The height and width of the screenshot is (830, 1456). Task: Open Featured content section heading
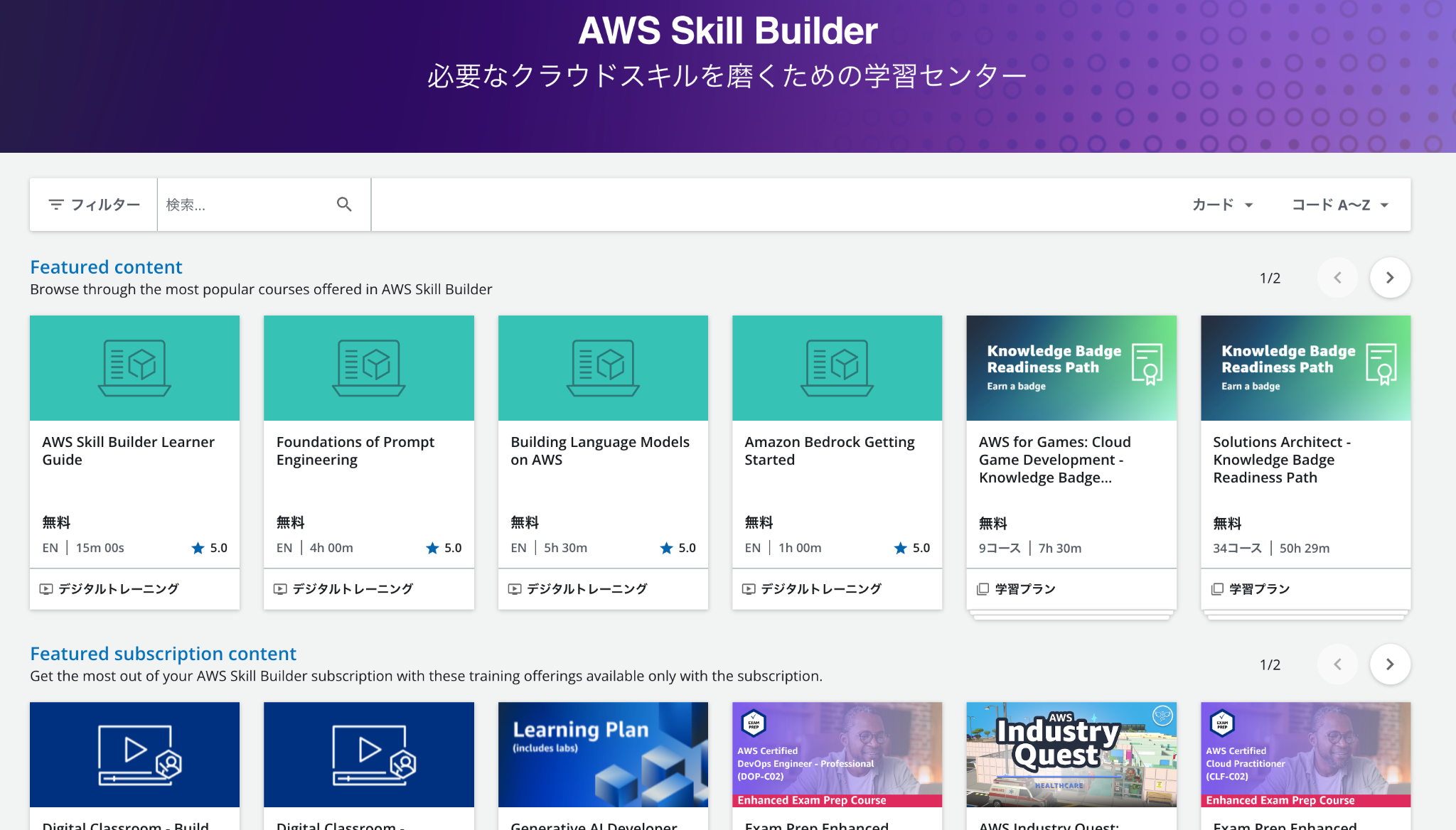106,267
